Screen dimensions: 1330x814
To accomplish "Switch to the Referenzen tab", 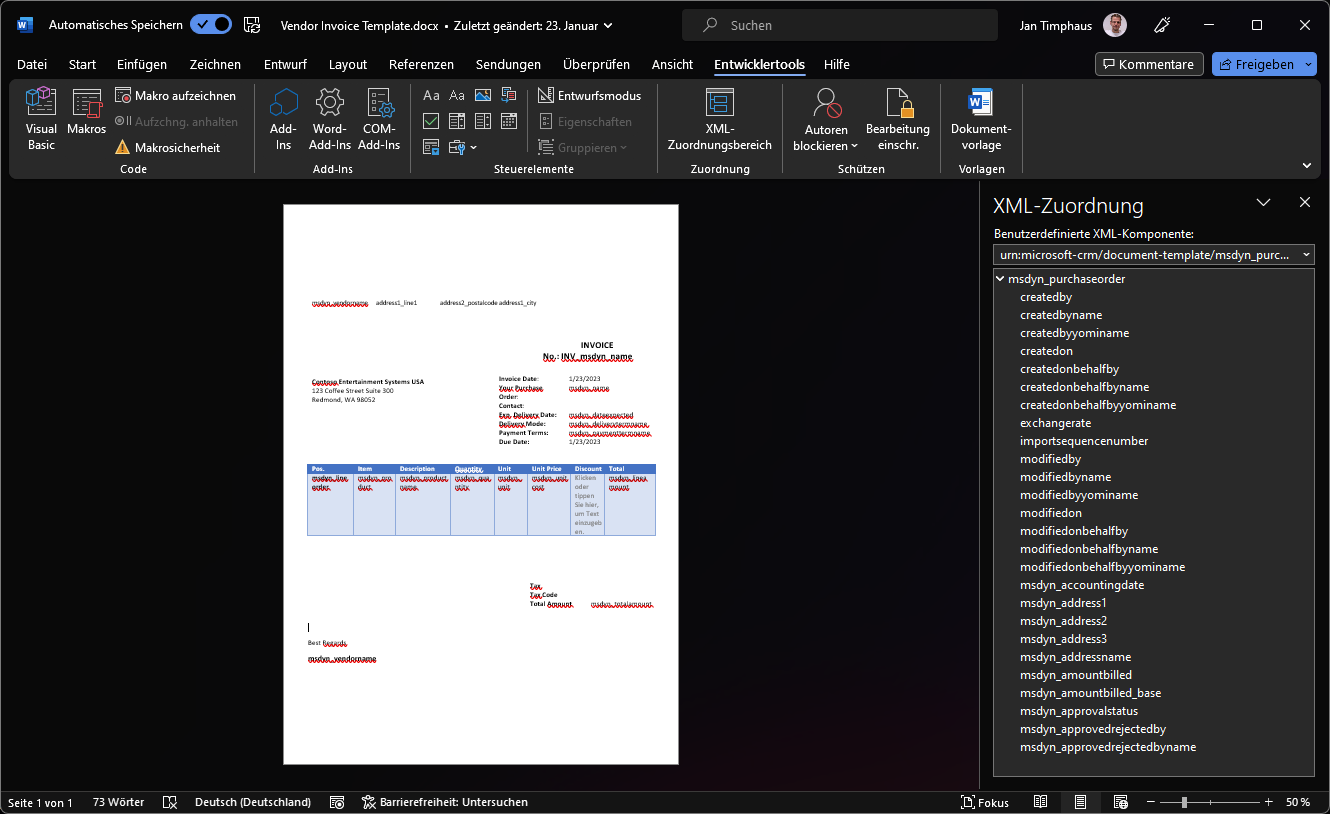I will pos(421,64).
